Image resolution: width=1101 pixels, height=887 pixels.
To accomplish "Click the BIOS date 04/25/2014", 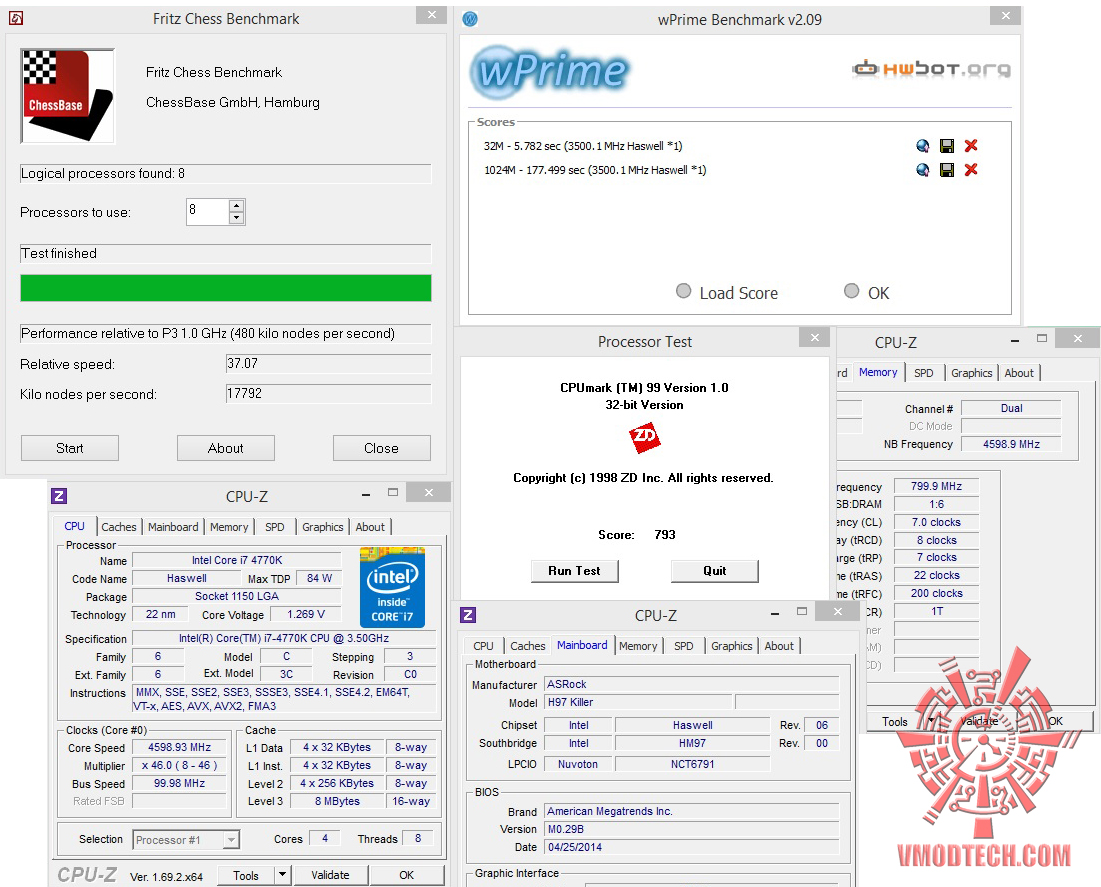I will coord(691,847).
